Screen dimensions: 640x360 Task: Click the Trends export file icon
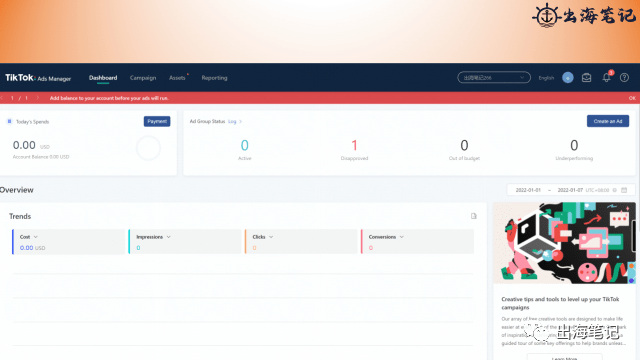pyautogui.click(x=473, y=216)
